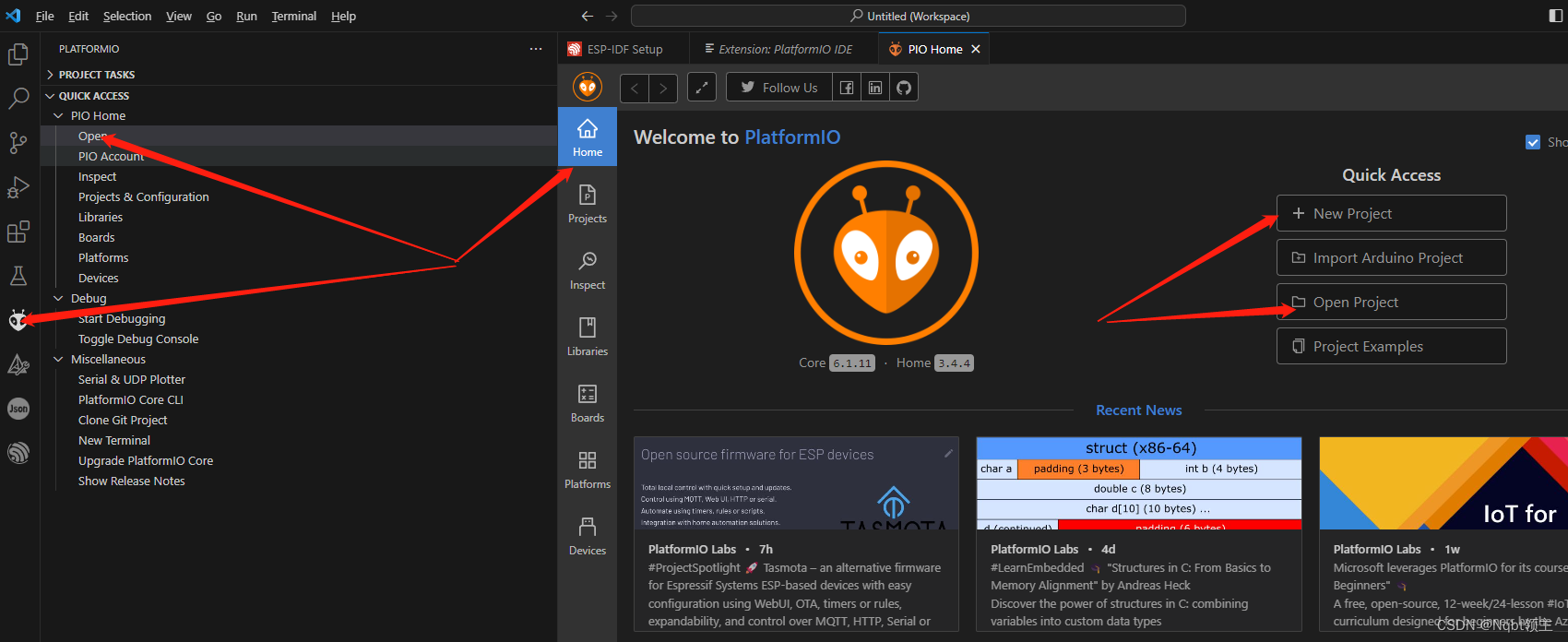This screenshot has width=1568, height=642.
Task: Open the Terminal menu
Action: pyautogui.click(x=294, y=16)
